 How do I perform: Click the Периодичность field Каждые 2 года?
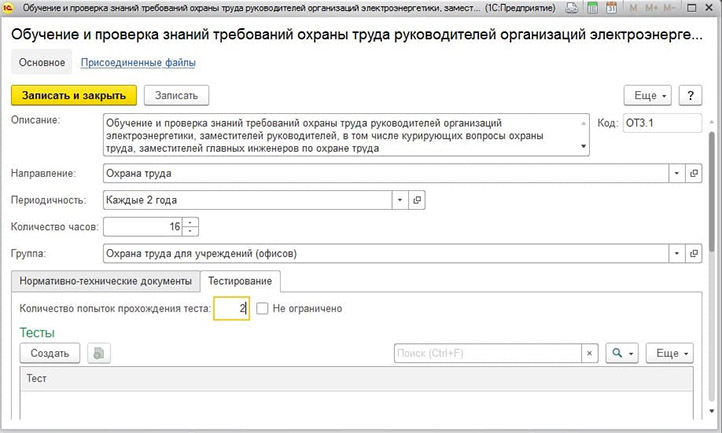tap(248, 200)
